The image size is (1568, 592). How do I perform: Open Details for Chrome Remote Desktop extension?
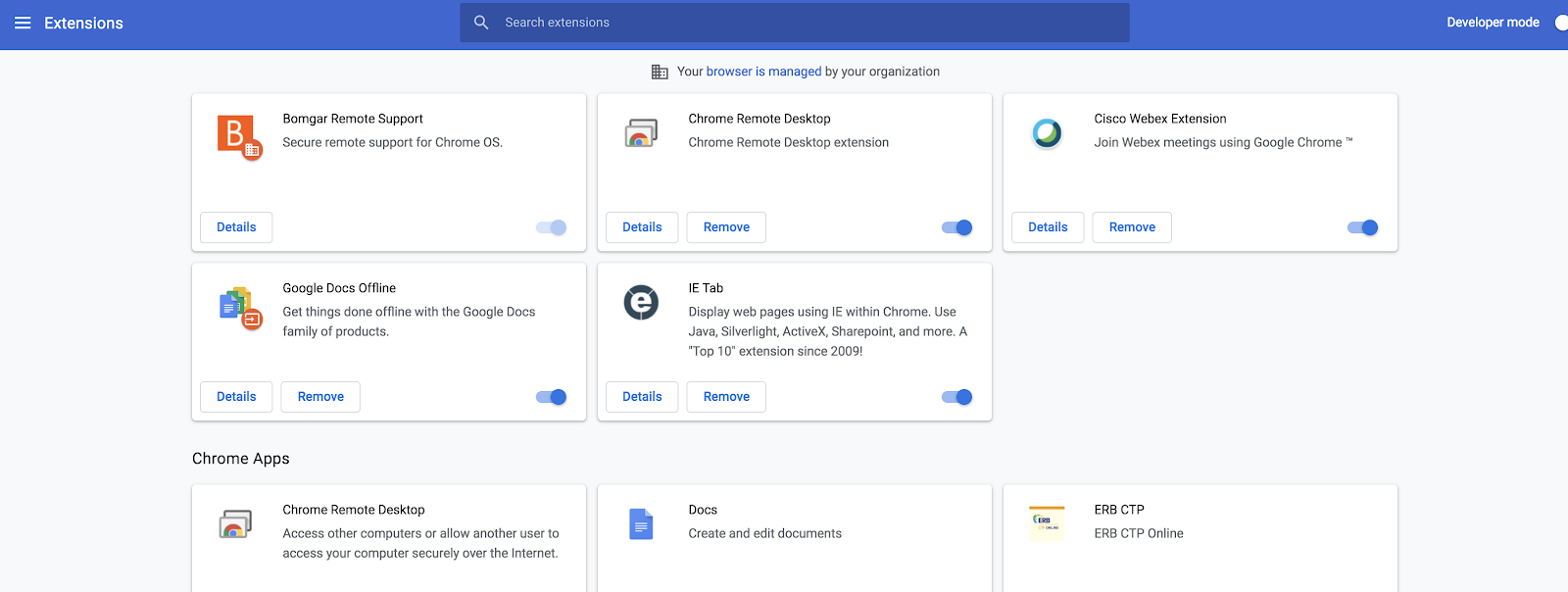(x=642, y=227)
